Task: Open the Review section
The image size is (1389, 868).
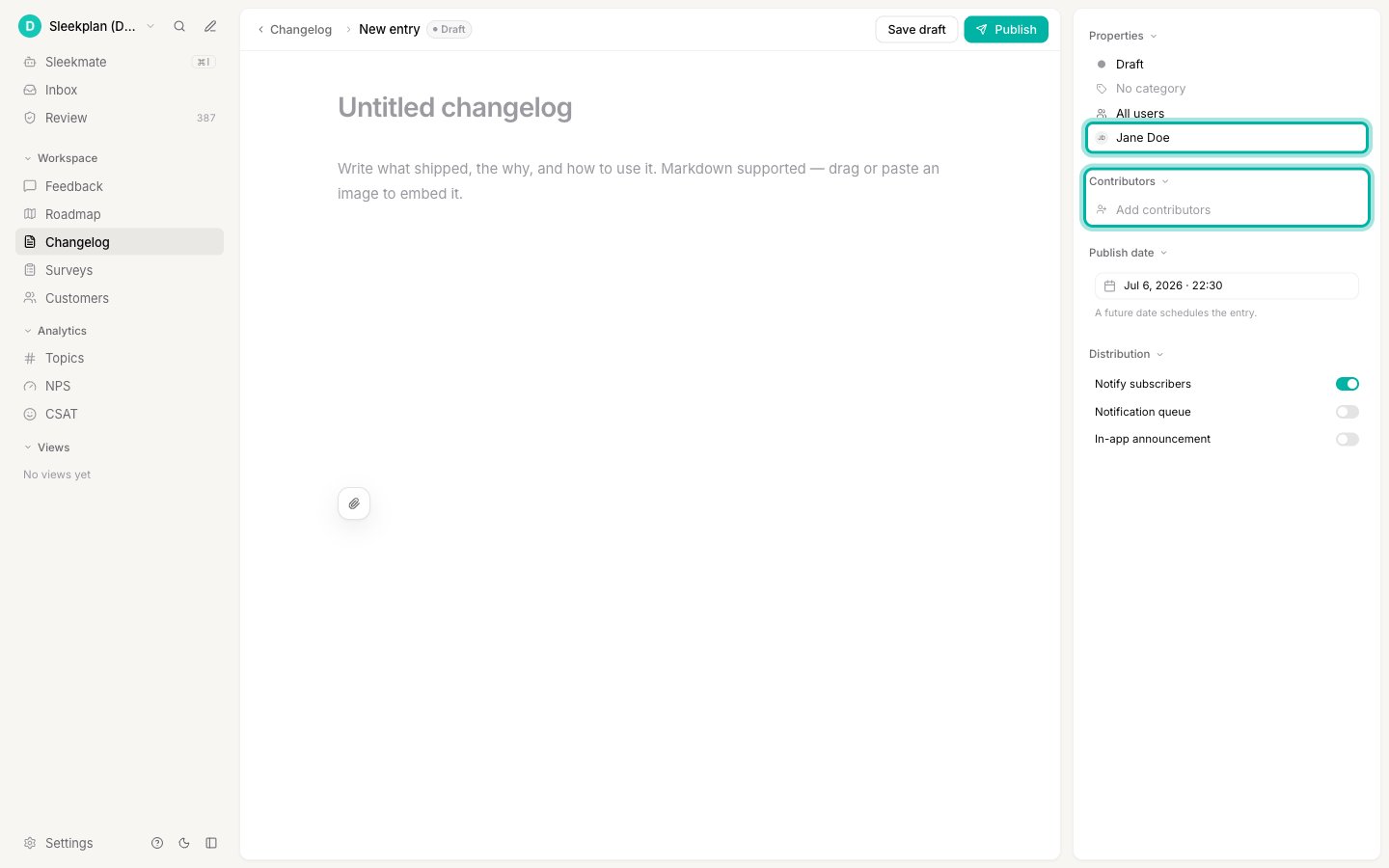Action: [x=120, y=118]
